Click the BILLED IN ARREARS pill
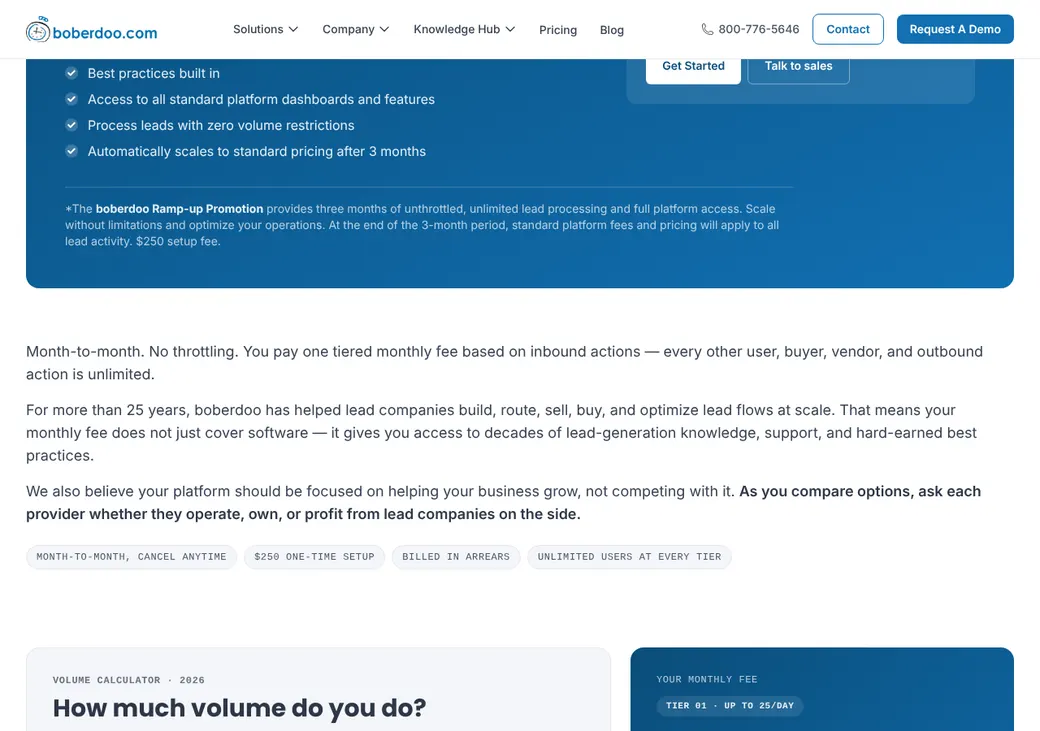The height and width of the screenshot is (731, 1040). coord(456,557)
